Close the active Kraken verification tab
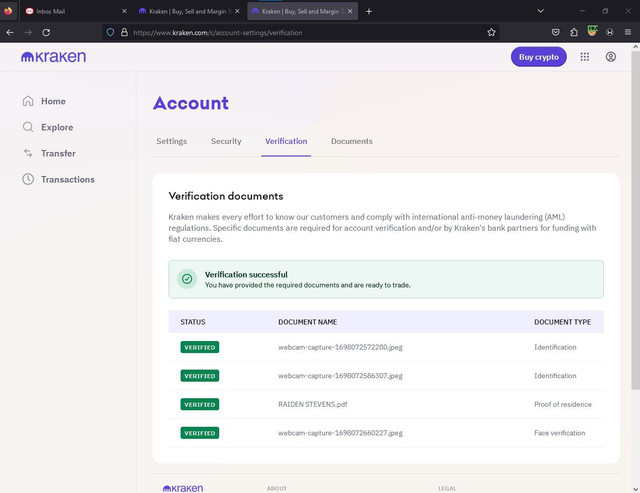This screenshot has width=640, height=493. click(350, 11)
